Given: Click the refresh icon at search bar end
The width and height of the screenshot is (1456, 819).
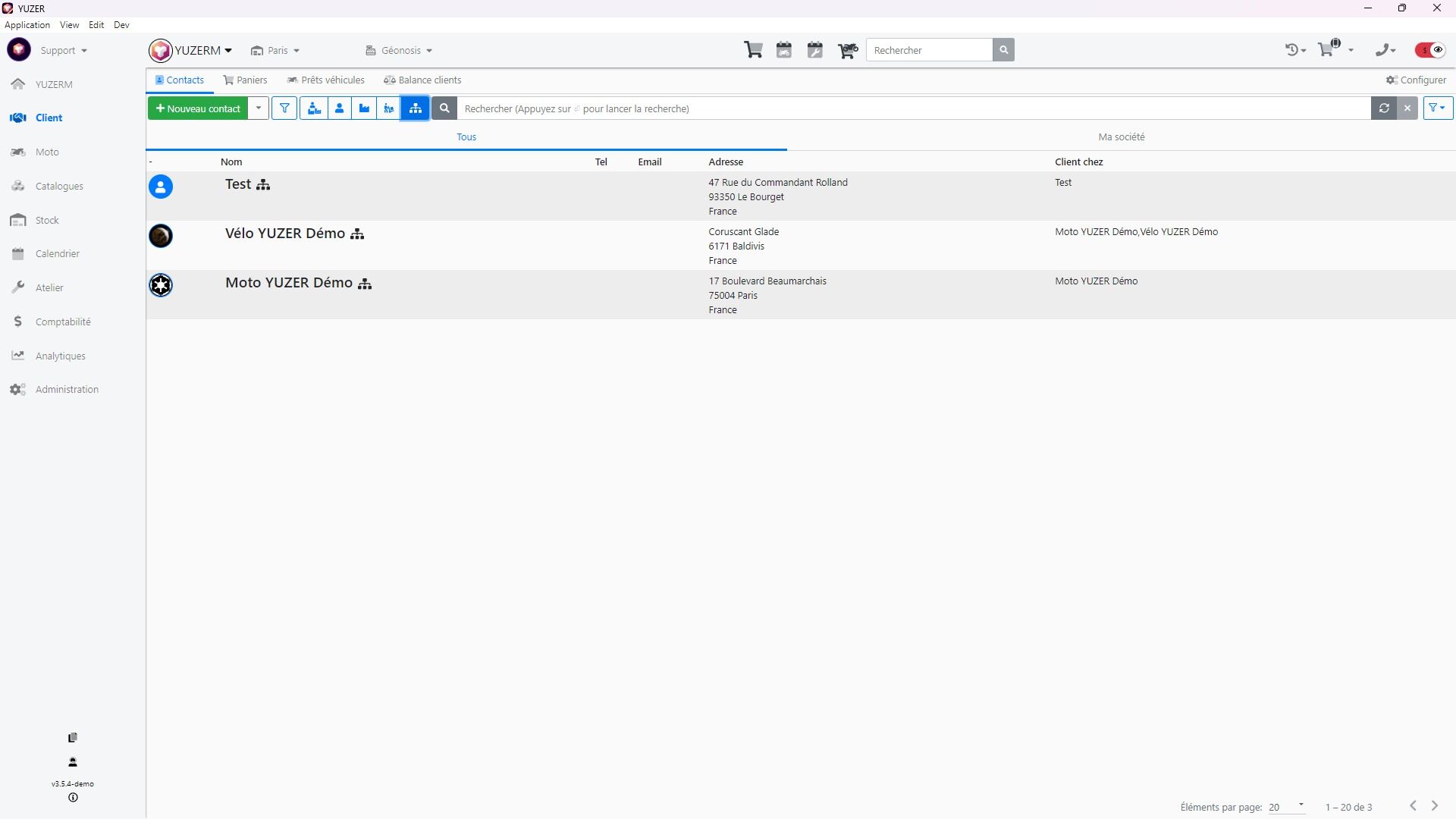Looking at the screenshot, I should (1384, 108).
